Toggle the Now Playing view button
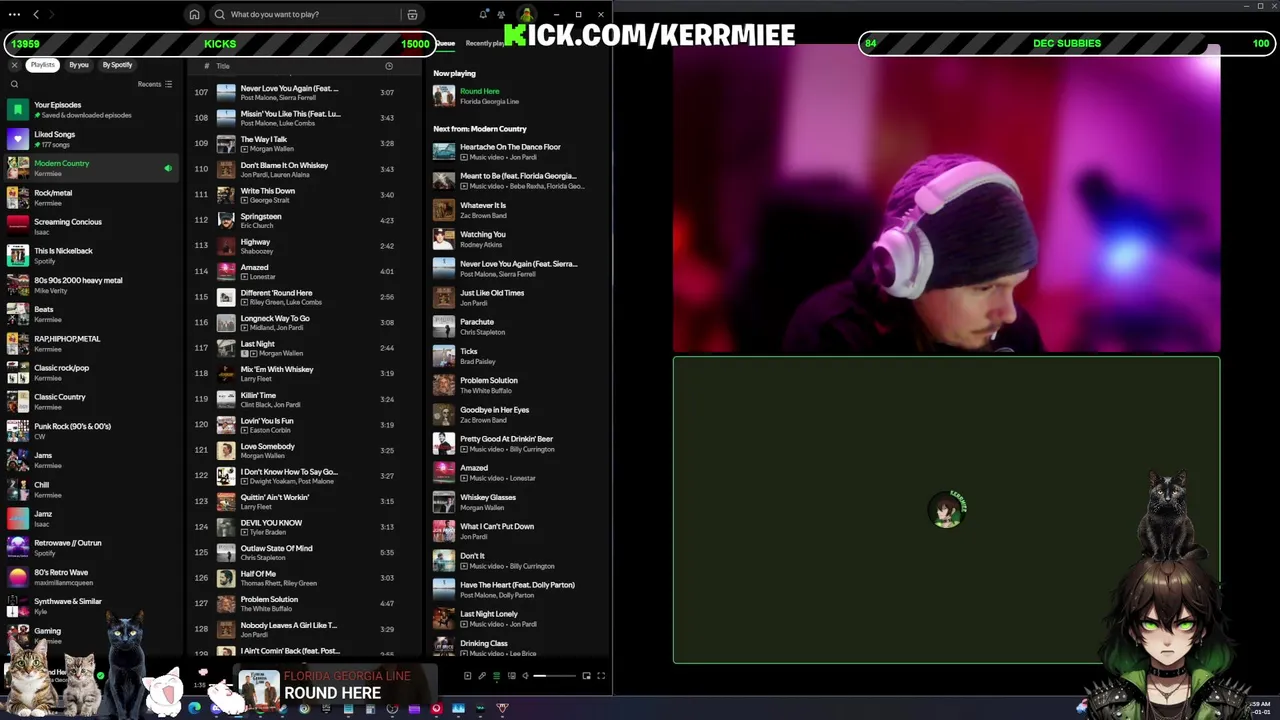The image size is (1280, 720). [467, 675]
